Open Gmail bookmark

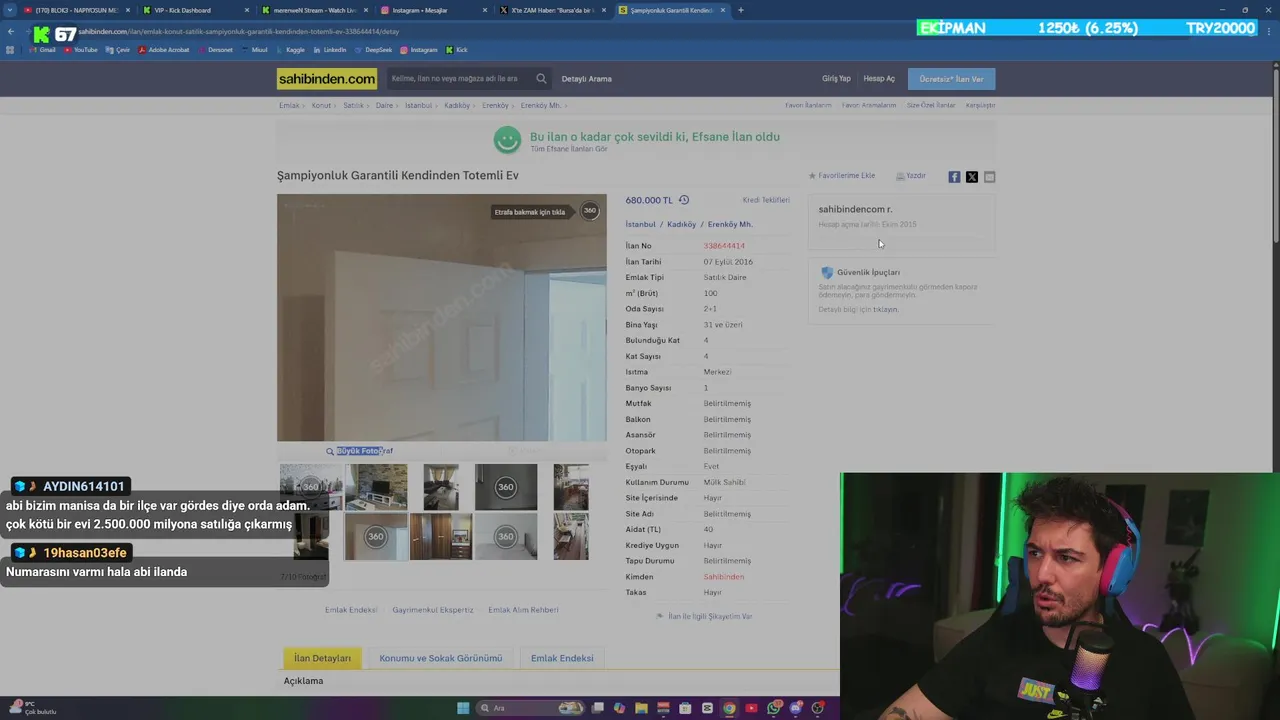[x=43, y=50]
